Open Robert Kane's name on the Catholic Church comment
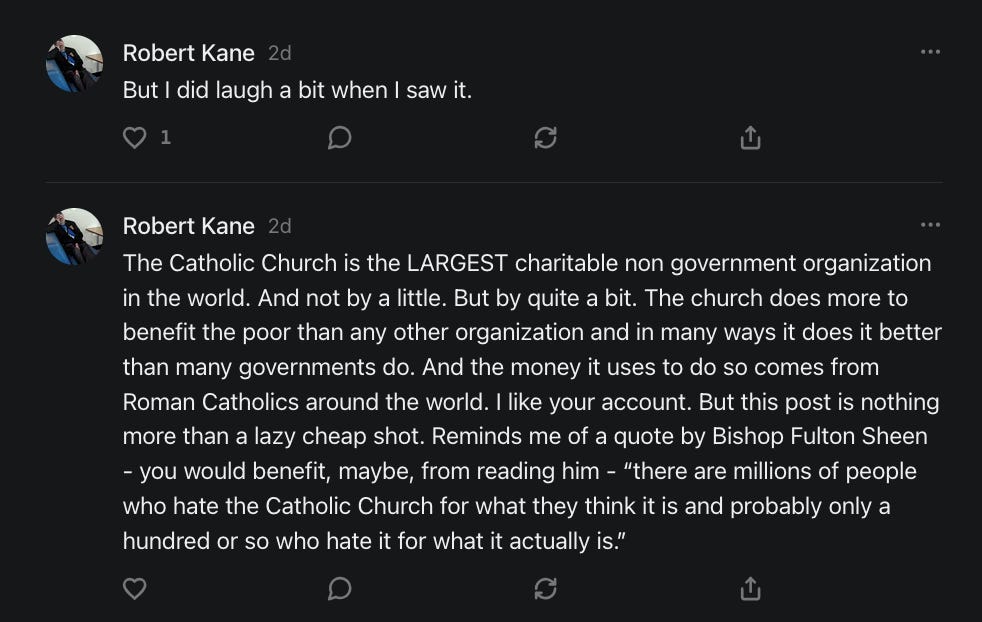Screen dimensions: 982x622 [x=188, y=226]
